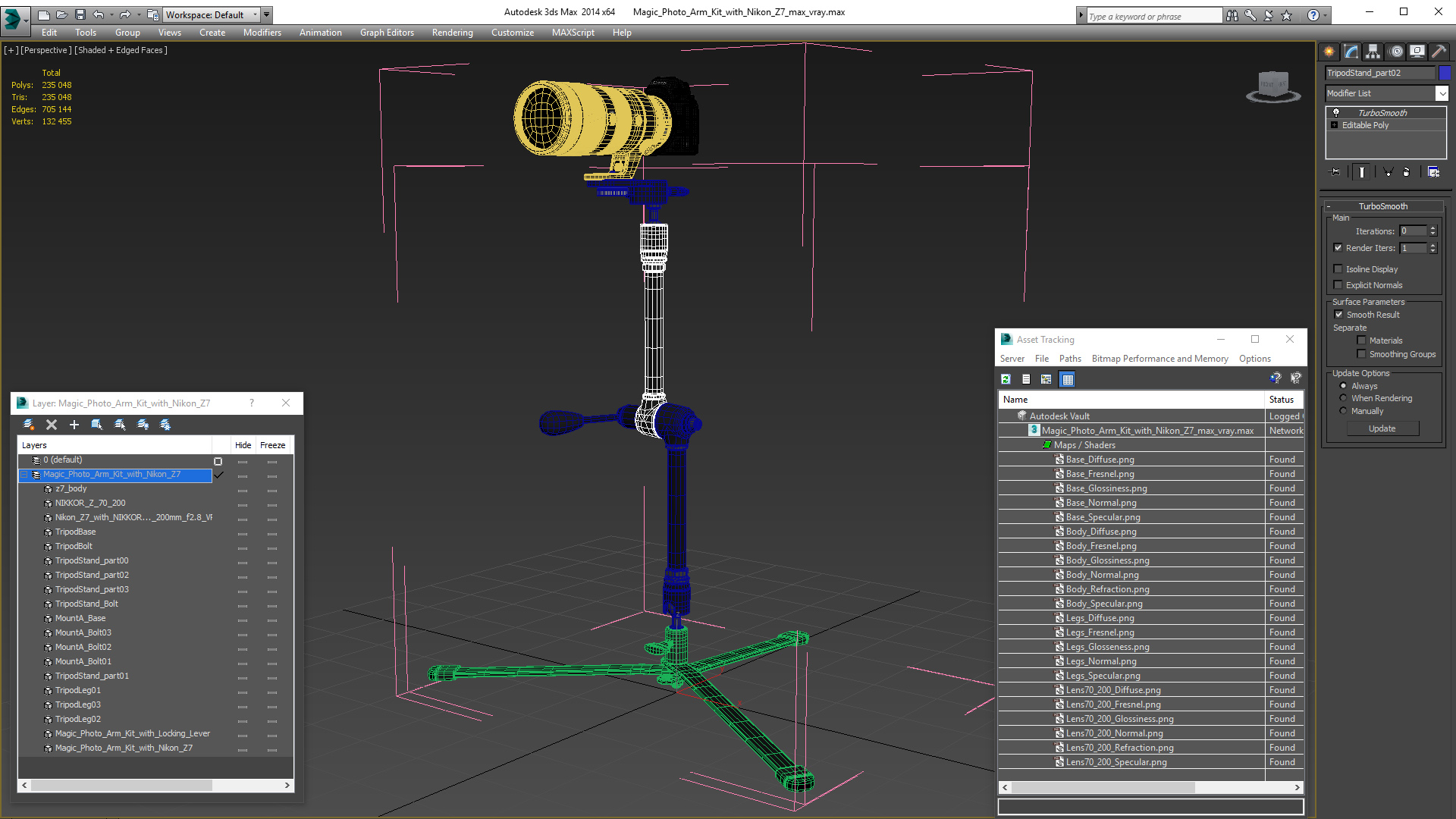Open the MAXScript menu
The image size is (1456, 819).
pos(573,33)
